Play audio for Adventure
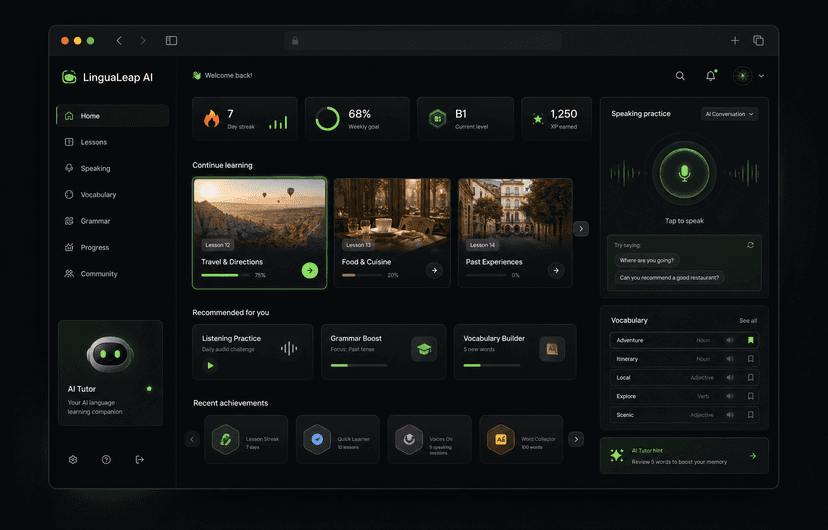Screen dimensions: 828x530 [x=730, y=340]
